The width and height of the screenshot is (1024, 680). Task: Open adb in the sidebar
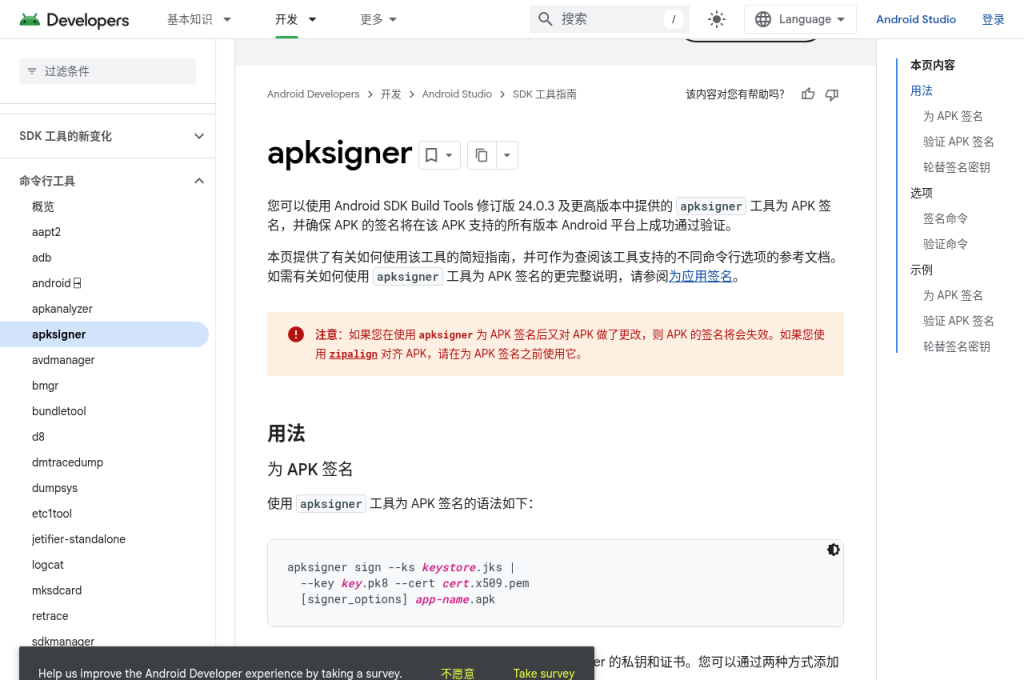[x=41, y=257]
